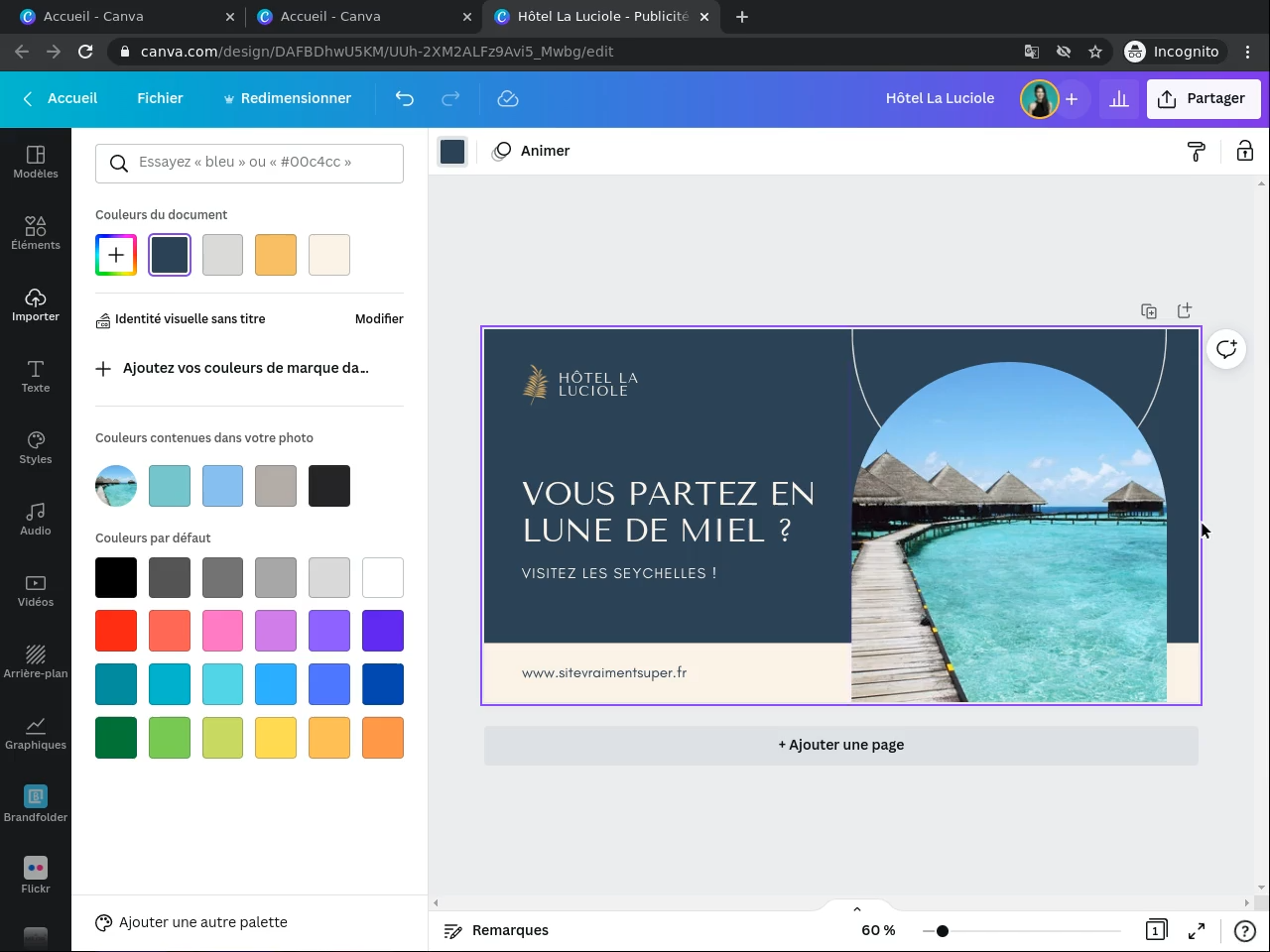The height and width of the screenshot is (952, 1270).
Task: Select the pink default color swatch
Action: [223, 631]
